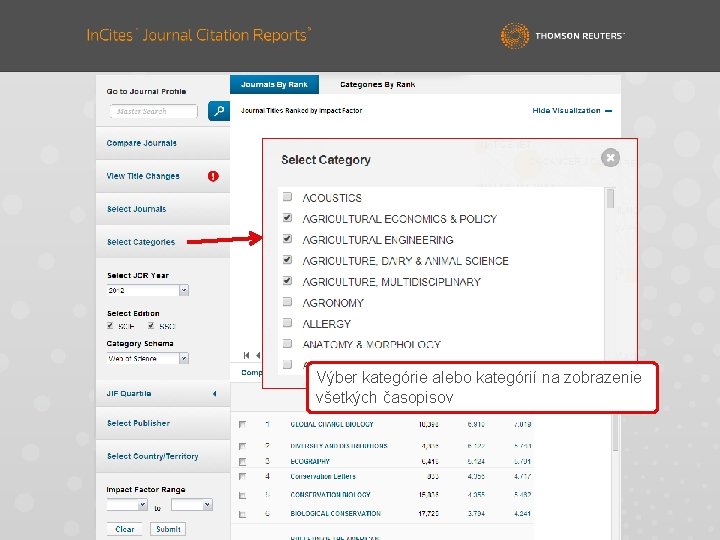Screen dimensions: 720x540
Task: Uncheck AGRICULTURAL ENGINEERING category
Action: tap(287, 239)
